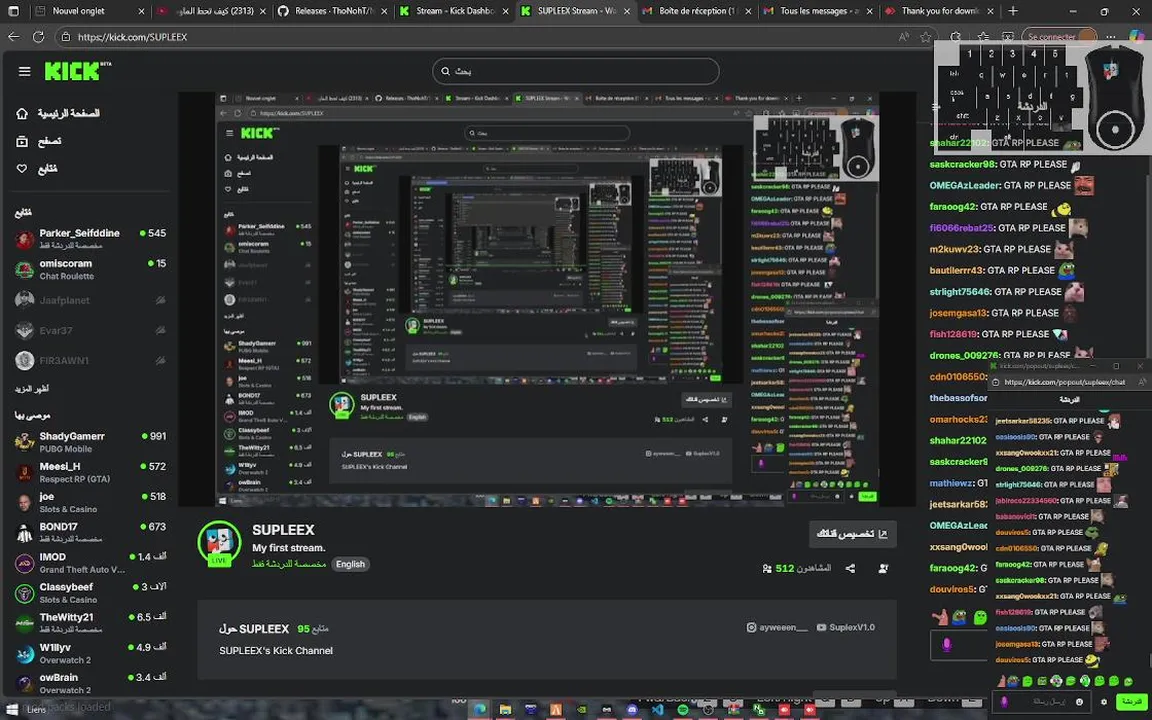Viewport: 1152px width, 720px height.
Task: Go to home page via house icon
Action: tap(22, 113)
